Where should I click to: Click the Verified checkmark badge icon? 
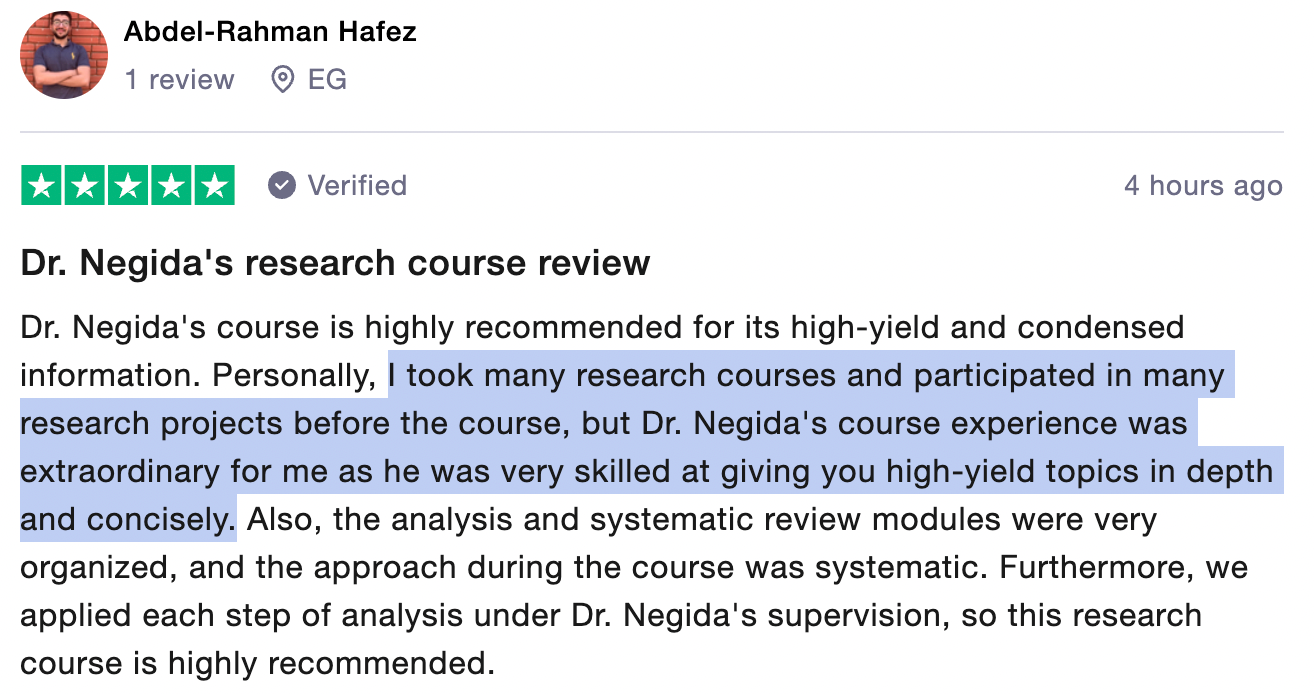[x=282, y=186]
